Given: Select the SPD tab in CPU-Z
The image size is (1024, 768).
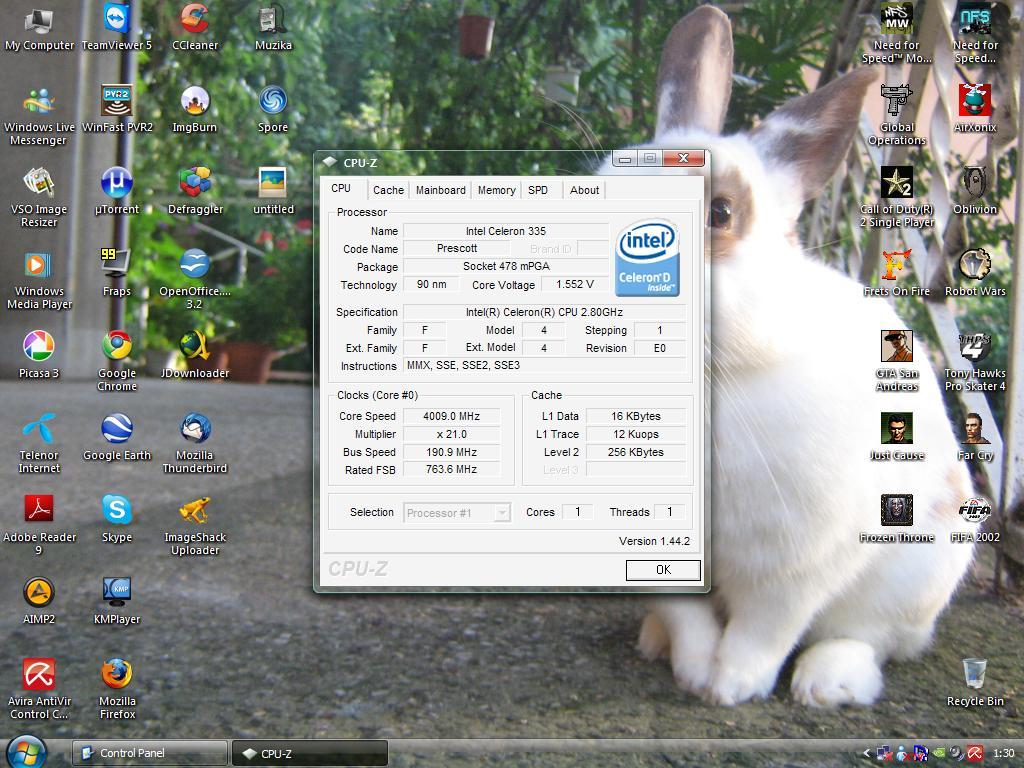Looking at the screenshot, I should coord(538,190).
